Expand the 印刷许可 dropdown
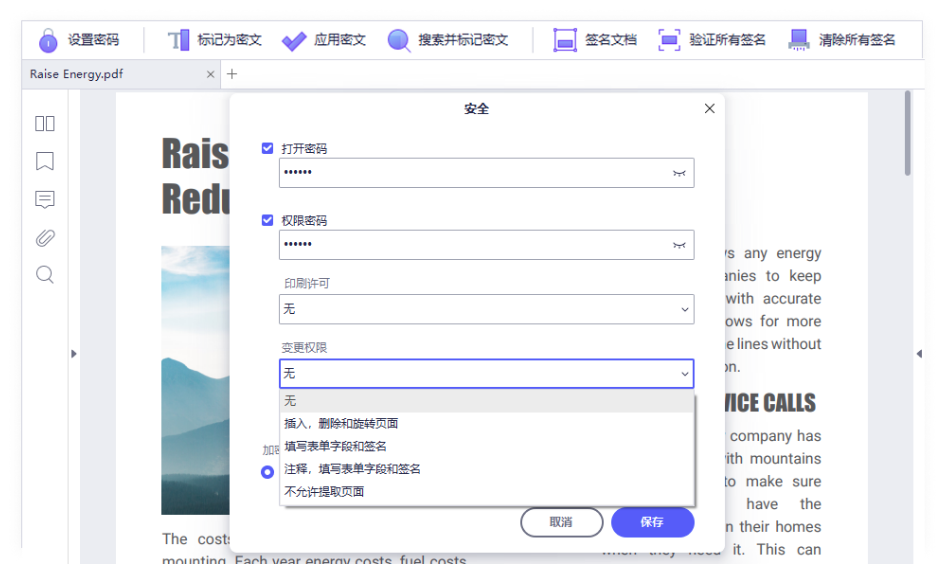 pos(486,310)
